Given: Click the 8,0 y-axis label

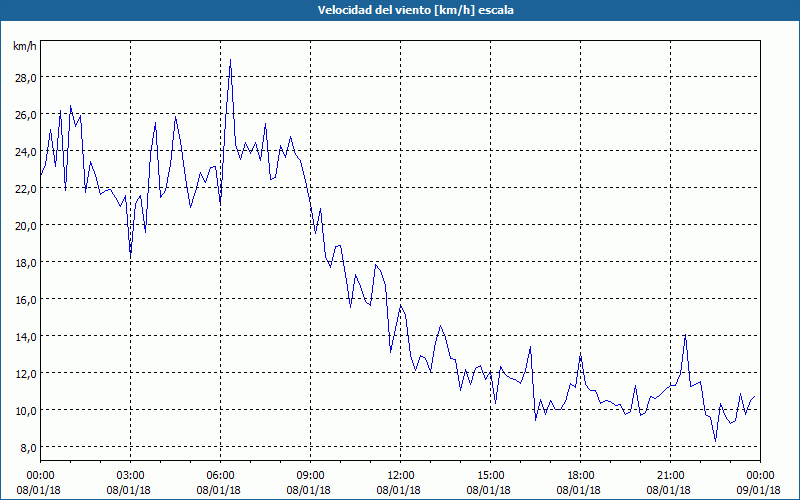Looking at the screenshot, I should coord(29,447).
